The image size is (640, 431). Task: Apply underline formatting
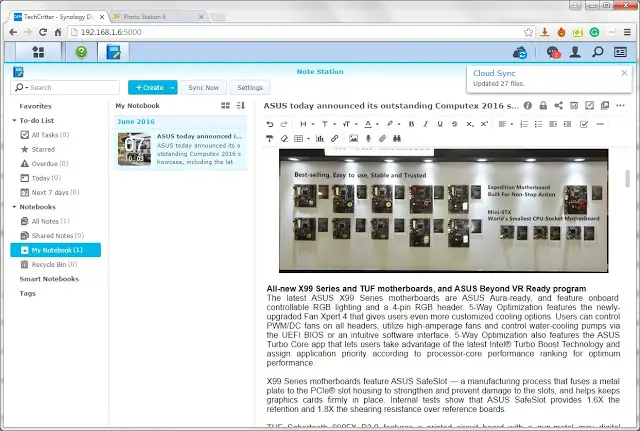click(440, 124)
